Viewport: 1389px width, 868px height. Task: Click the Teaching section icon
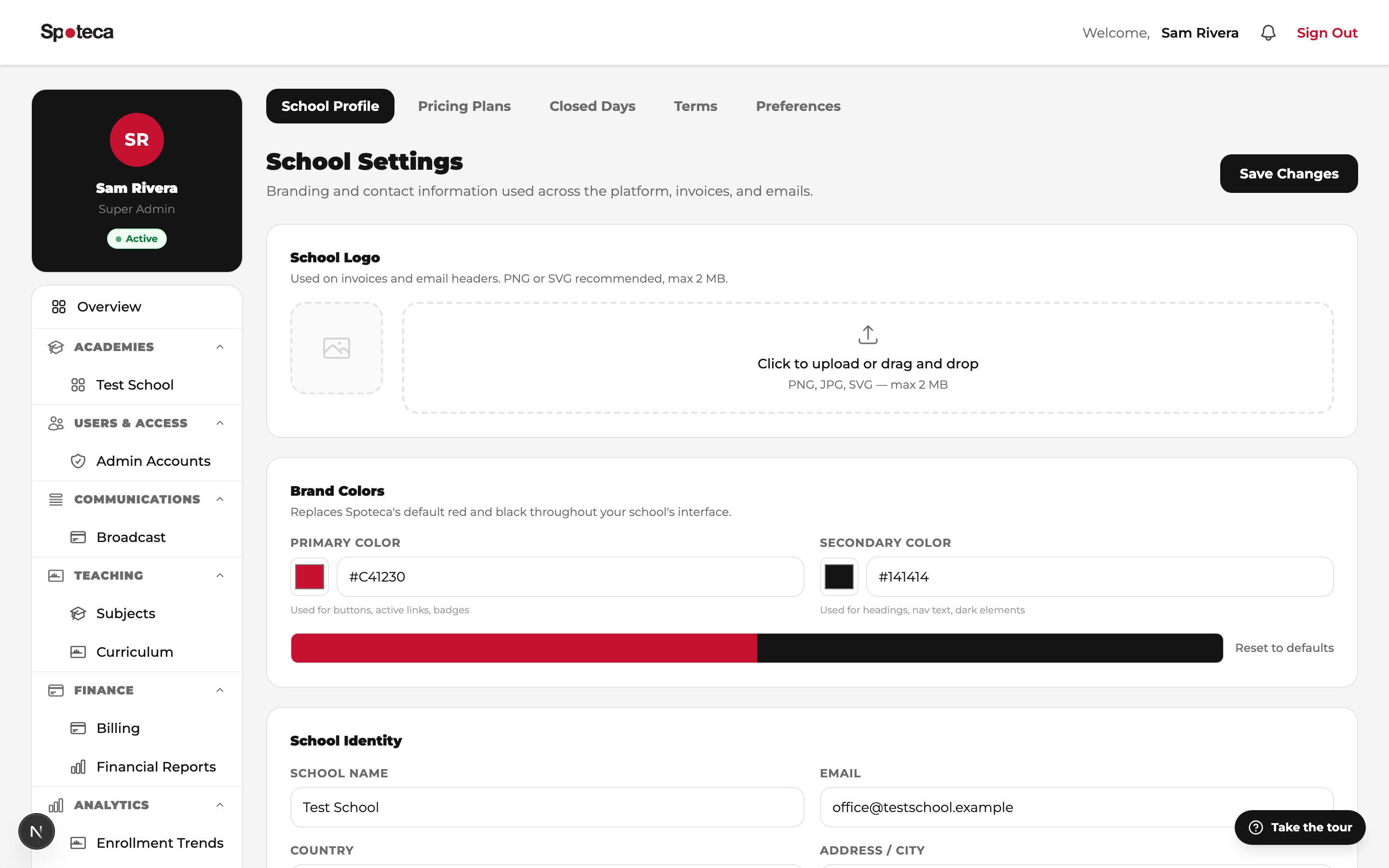point(55,575)
